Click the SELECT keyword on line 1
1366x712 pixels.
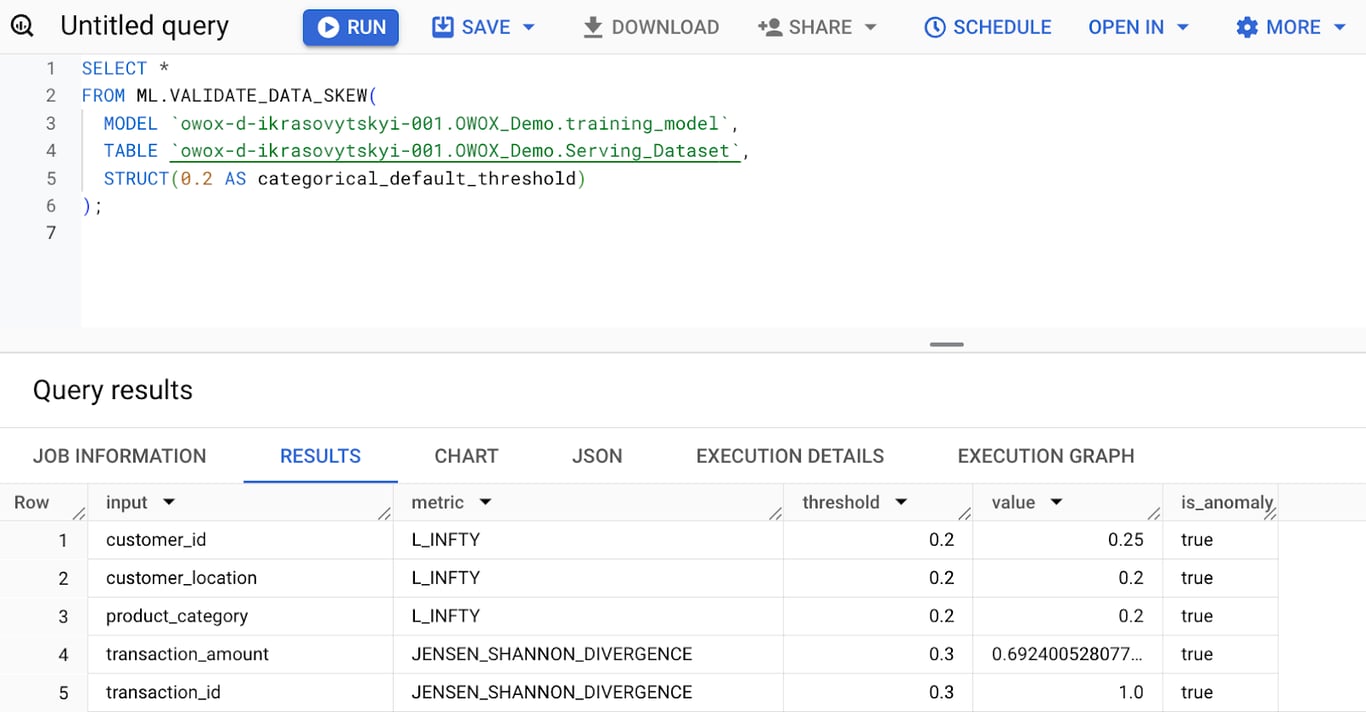[x=114, y=69]
